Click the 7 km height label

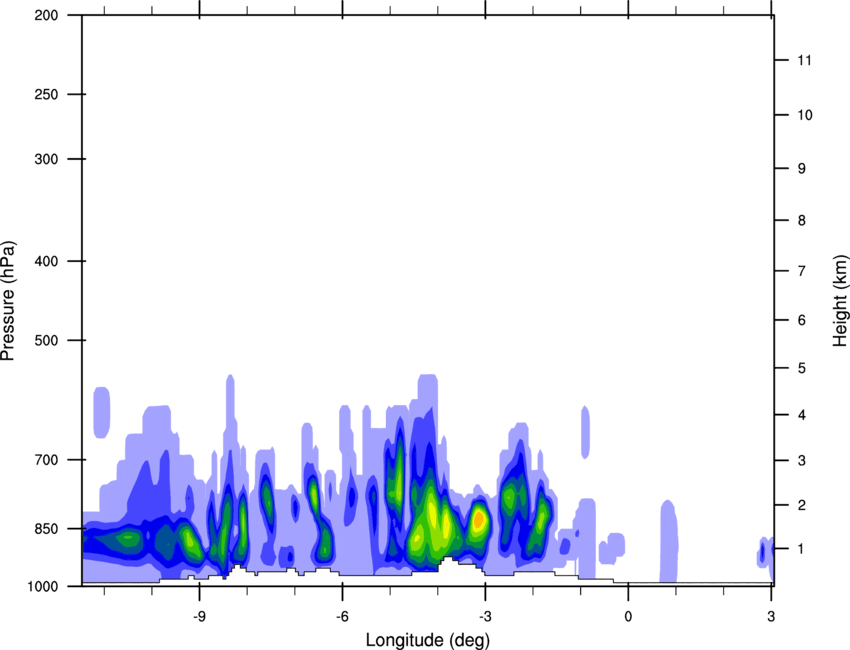[x=802, y=271]
